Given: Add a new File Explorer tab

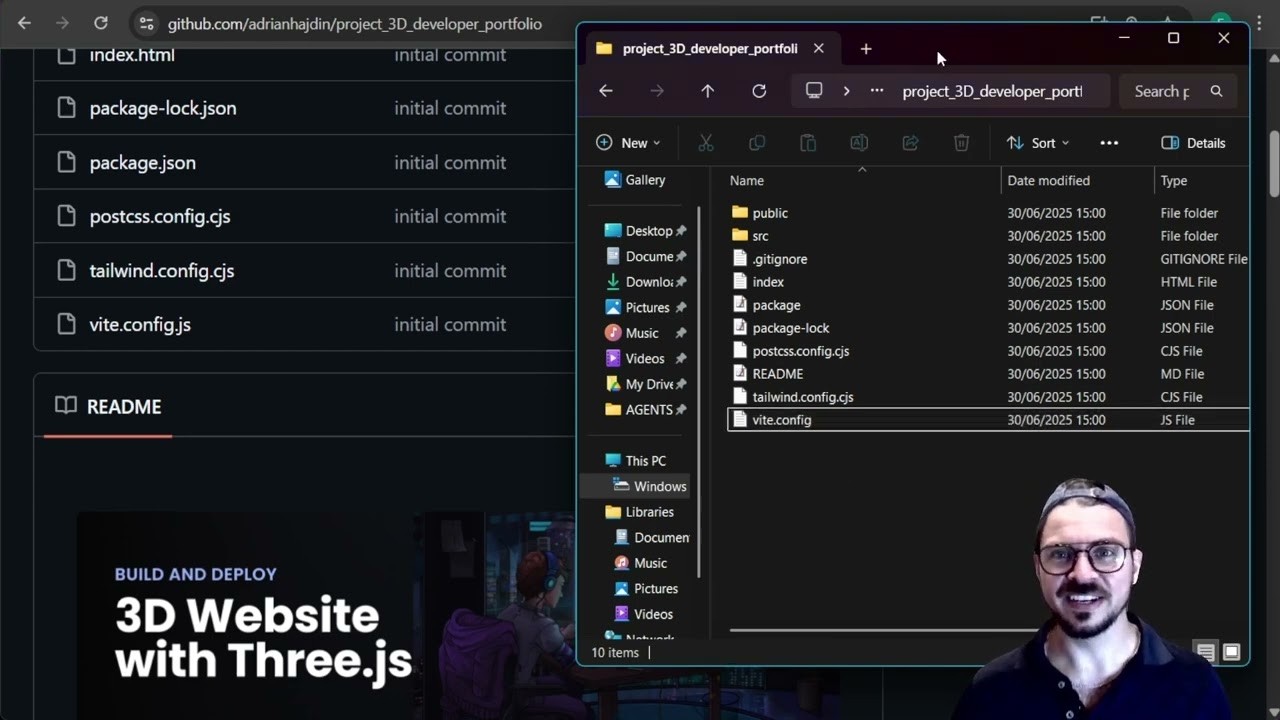Looking at the screenshot, I should point(866,48).
